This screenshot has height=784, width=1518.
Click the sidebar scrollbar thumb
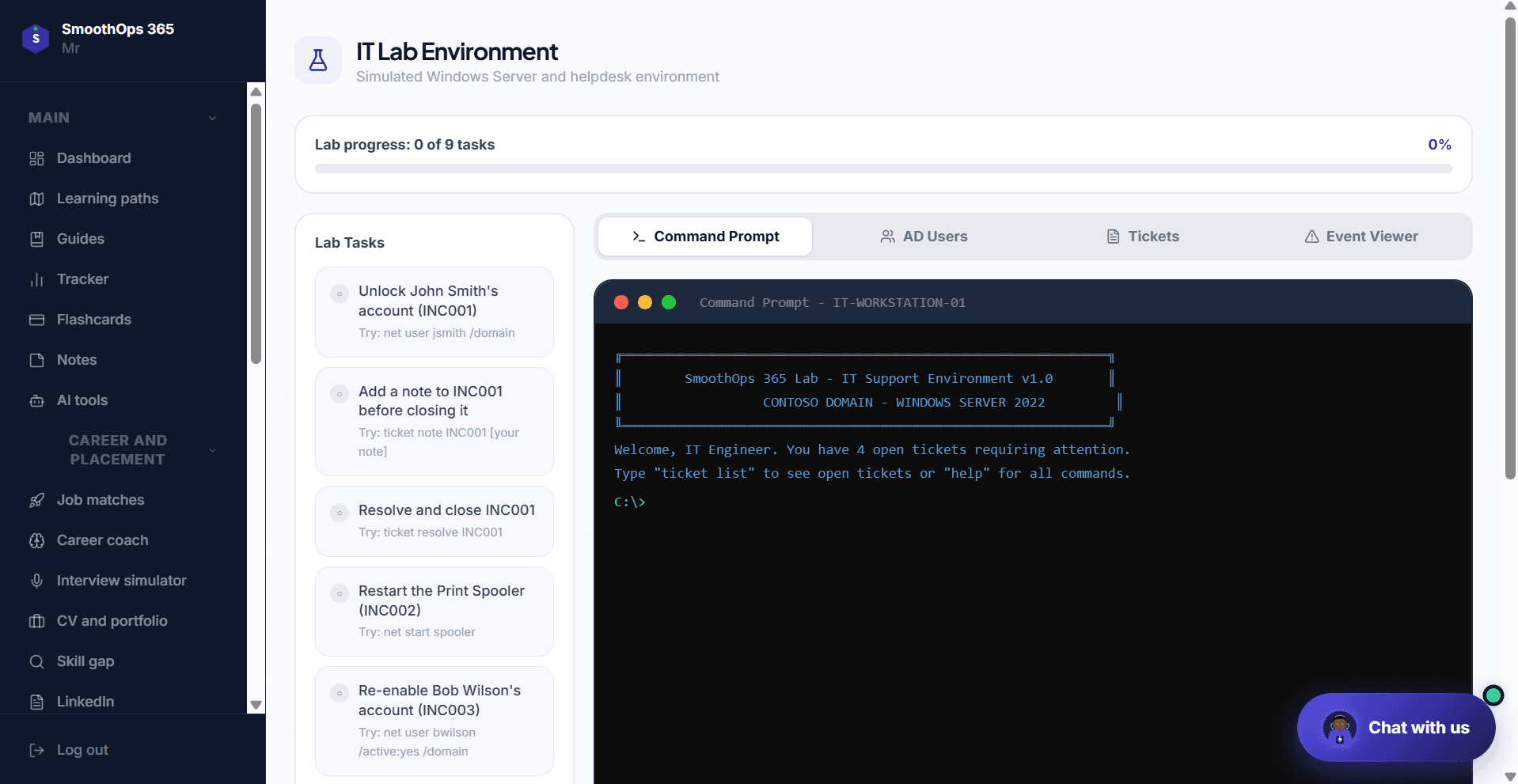pos(256,233)
